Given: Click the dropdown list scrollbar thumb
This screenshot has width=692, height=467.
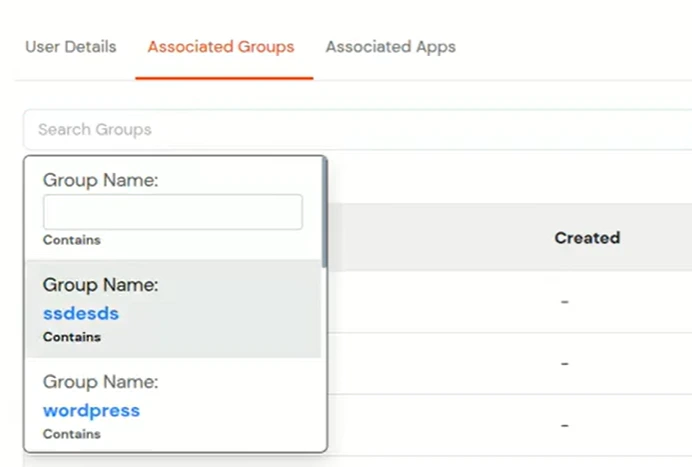Looking at the screenshot, I should pyautogui.click(x=325, y=213).
